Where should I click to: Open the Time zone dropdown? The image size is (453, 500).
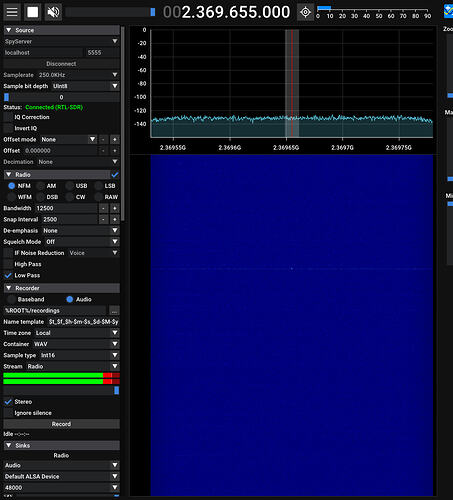coord(77,333)
